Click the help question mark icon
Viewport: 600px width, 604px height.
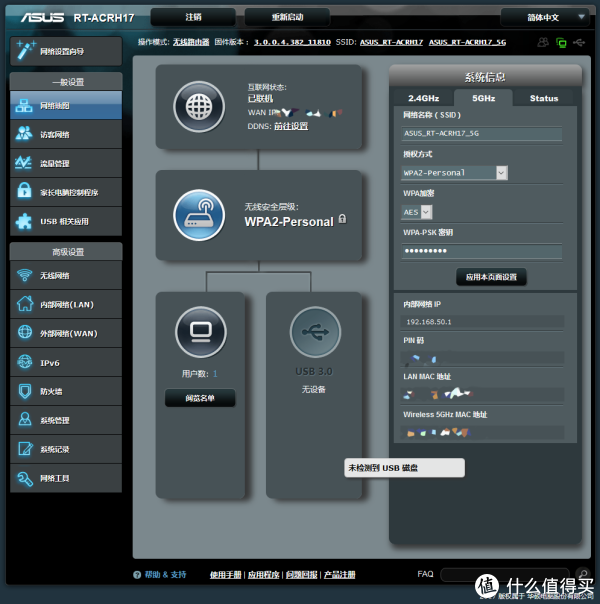(x=137, y=575)
